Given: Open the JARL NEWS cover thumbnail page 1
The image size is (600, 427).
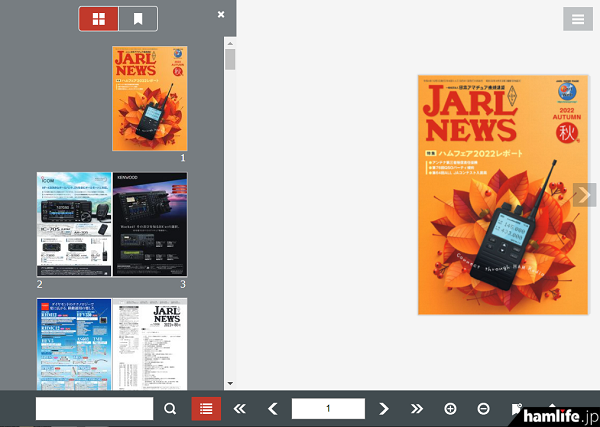Looking at the screenshot, I should point(149,98).
